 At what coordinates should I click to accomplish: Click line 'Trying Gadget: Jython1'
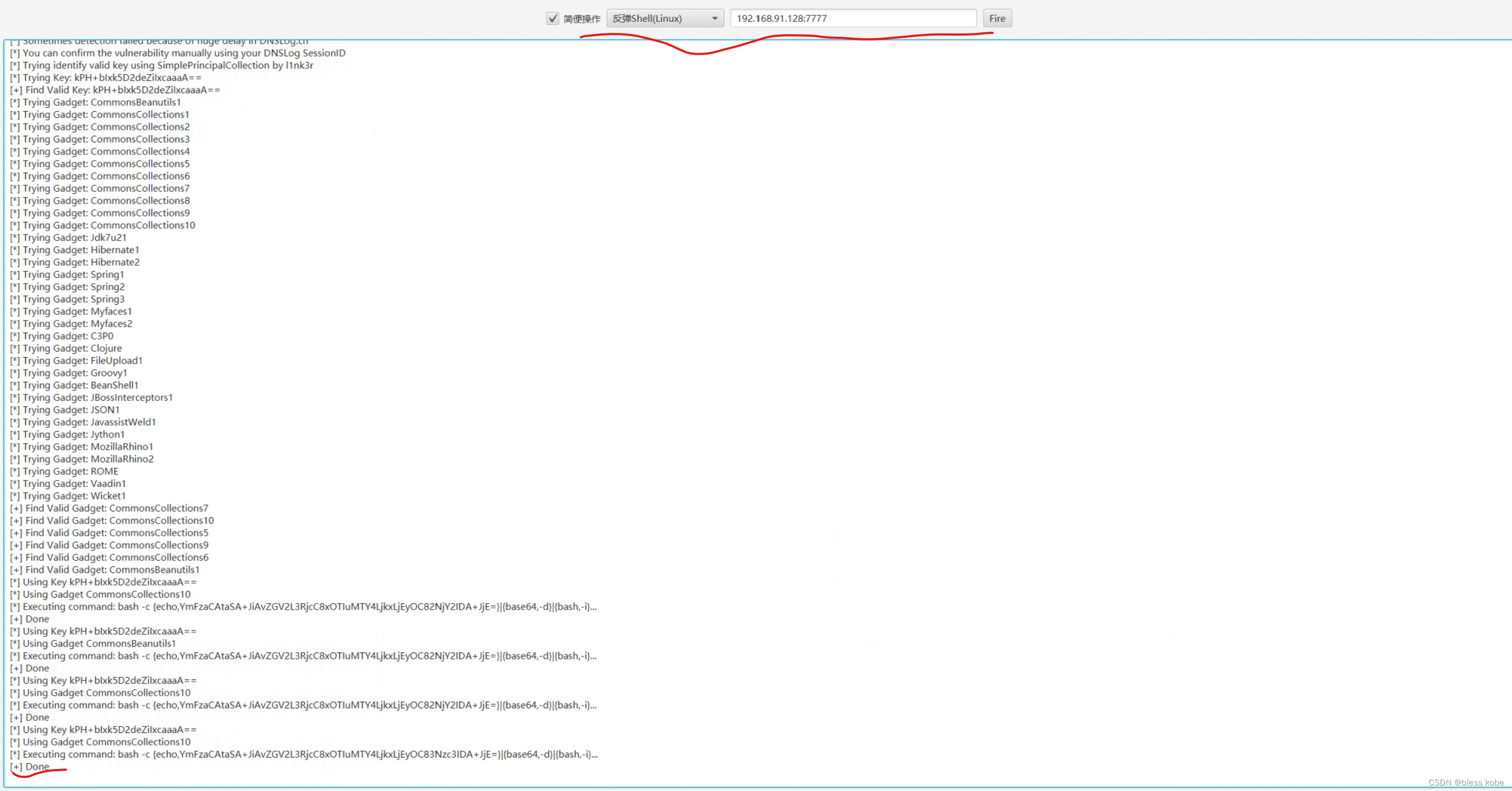(67, 435)
